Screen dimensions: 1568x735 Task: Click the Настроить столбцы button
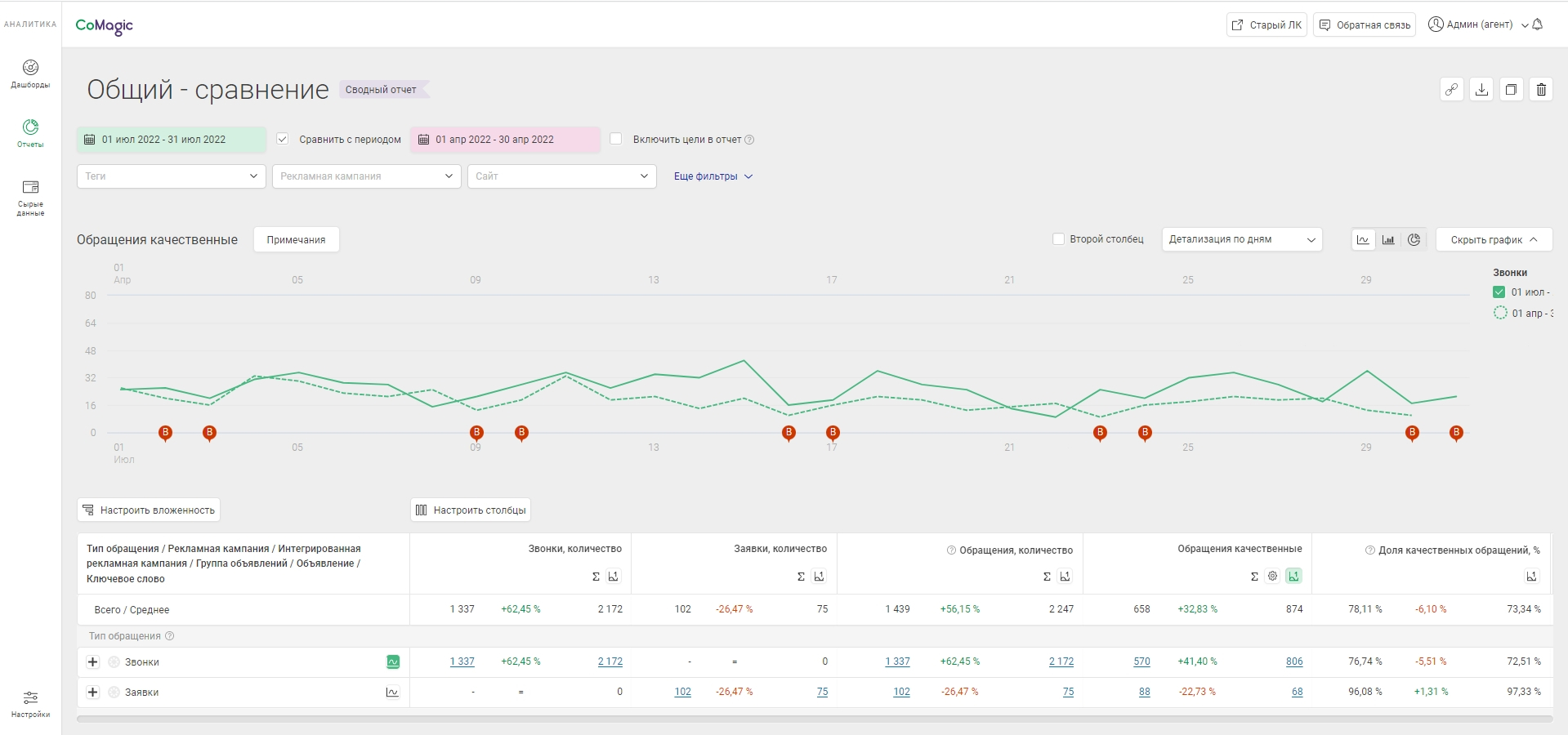[x=471, y=510]
